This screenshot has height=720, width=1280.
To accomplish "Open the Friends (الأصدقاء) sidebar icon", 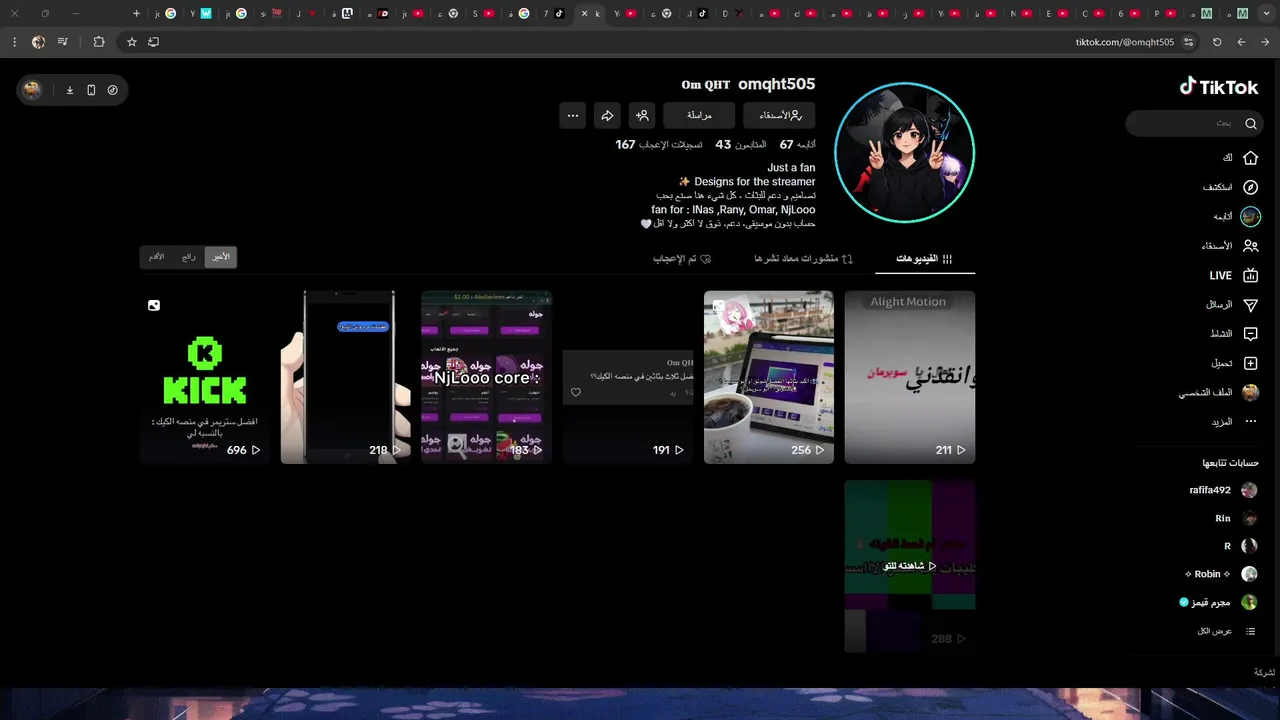I will [1250, 246].
